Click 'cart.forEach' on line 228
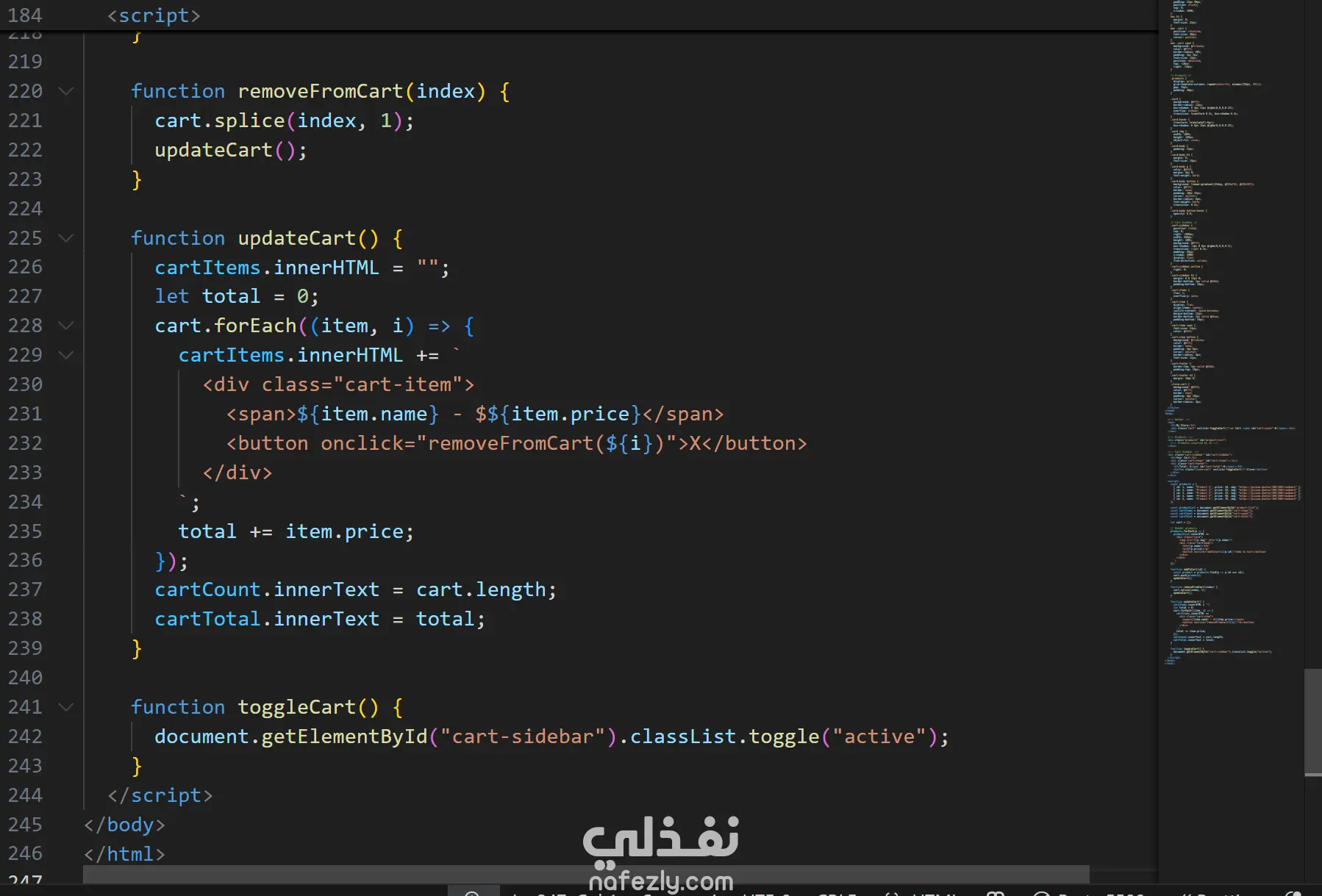This screenshot has width=1322, height=896. [x=226, y=326]
